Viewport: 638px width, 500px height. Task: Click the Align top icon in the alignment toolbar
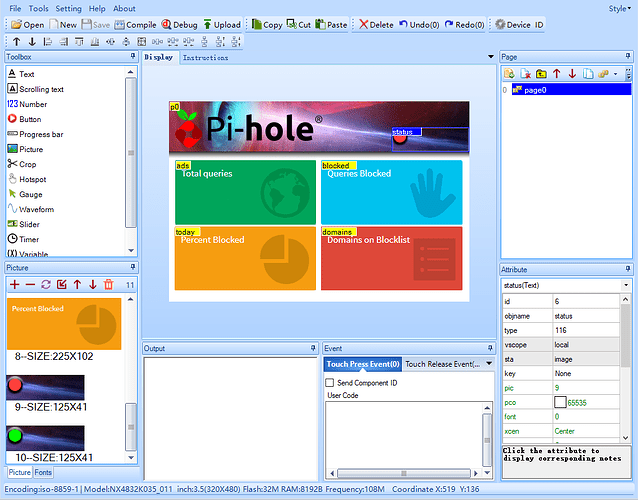pyautogui.click(x=79, y=41)
